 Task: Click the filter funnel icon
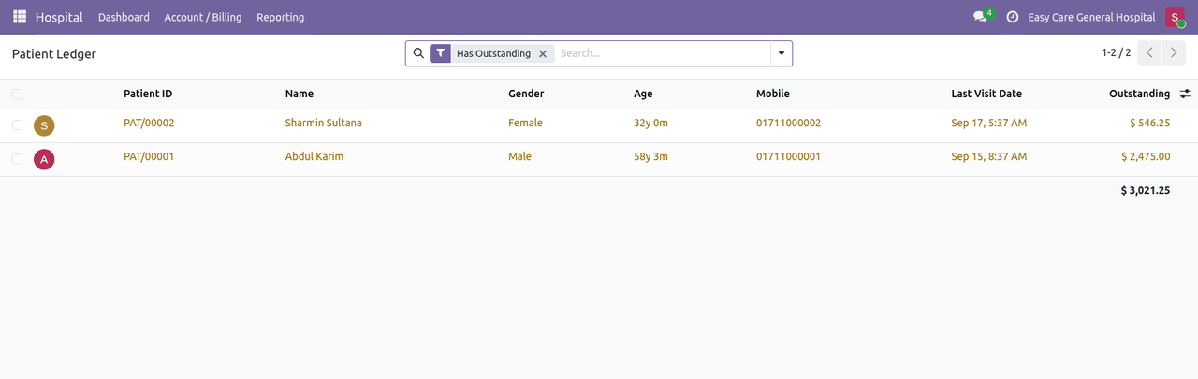click(x=440, y=53)
